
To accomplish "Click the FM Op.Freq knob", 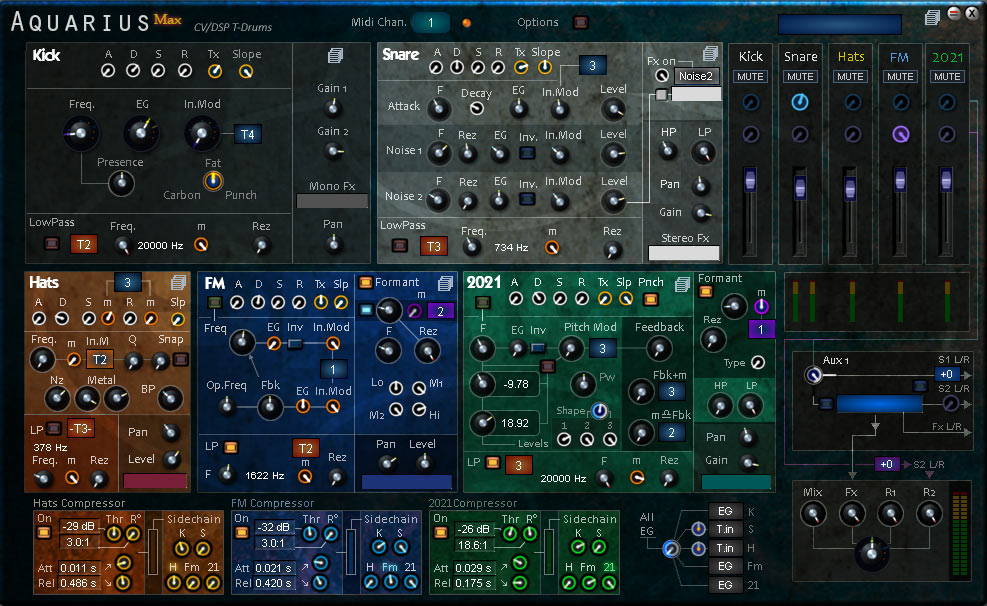I will (x=227, y=407).
